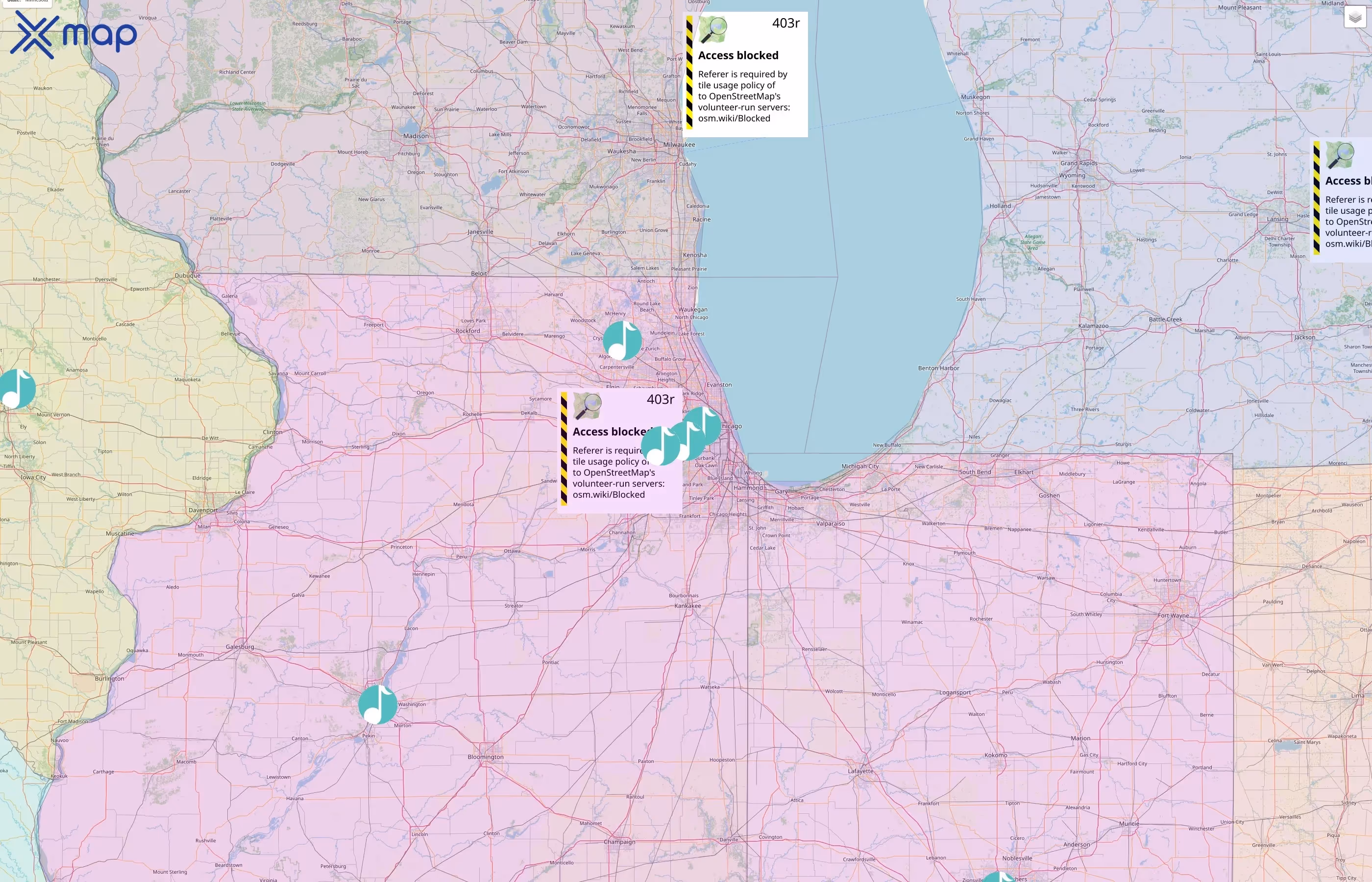Viewport: 1372px width, 882px height.
Task: Click the Iowa City label
Action: (33, 477)
